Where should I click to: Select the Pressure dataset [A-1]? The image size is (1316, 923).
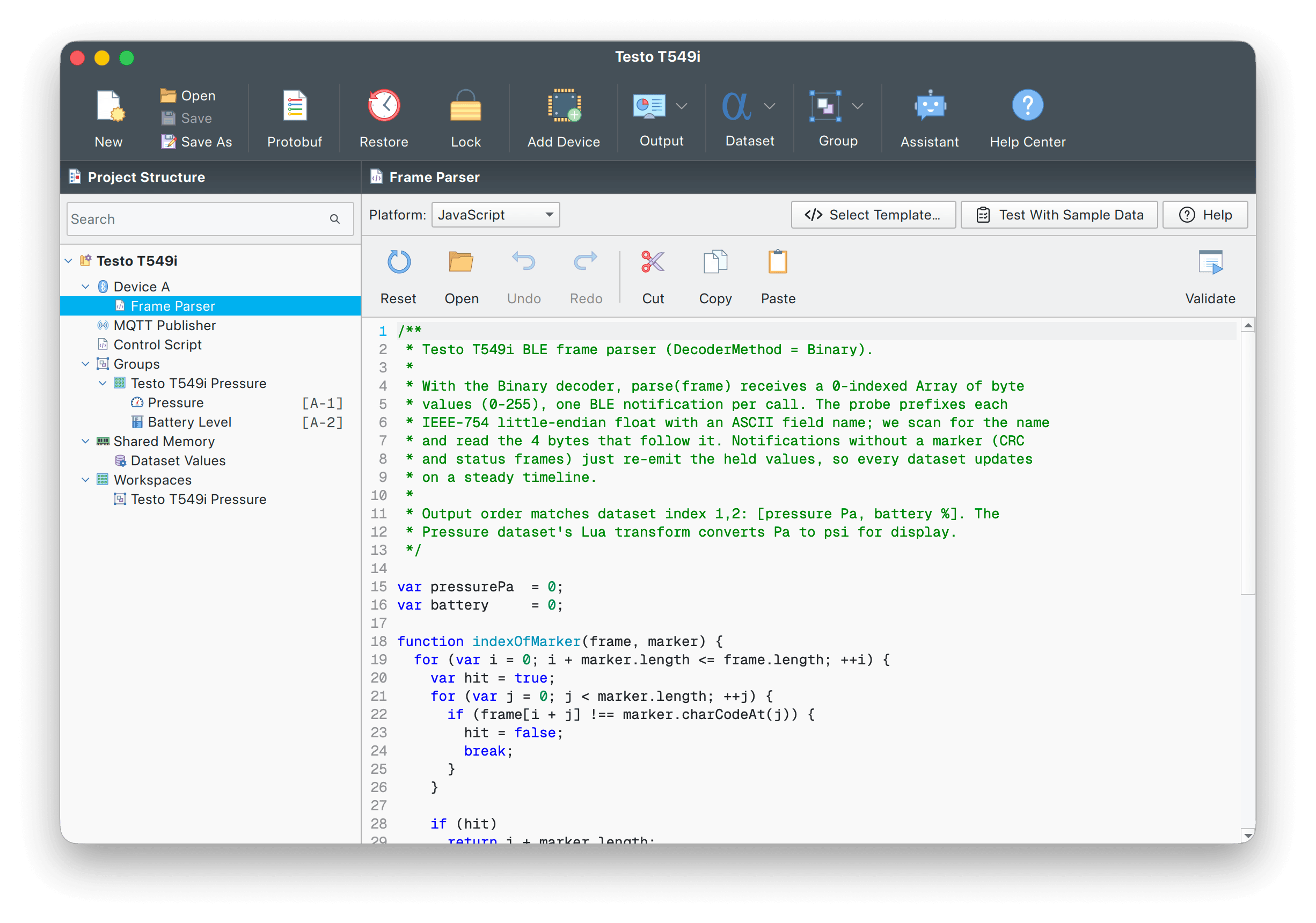(x=210, y=403)
